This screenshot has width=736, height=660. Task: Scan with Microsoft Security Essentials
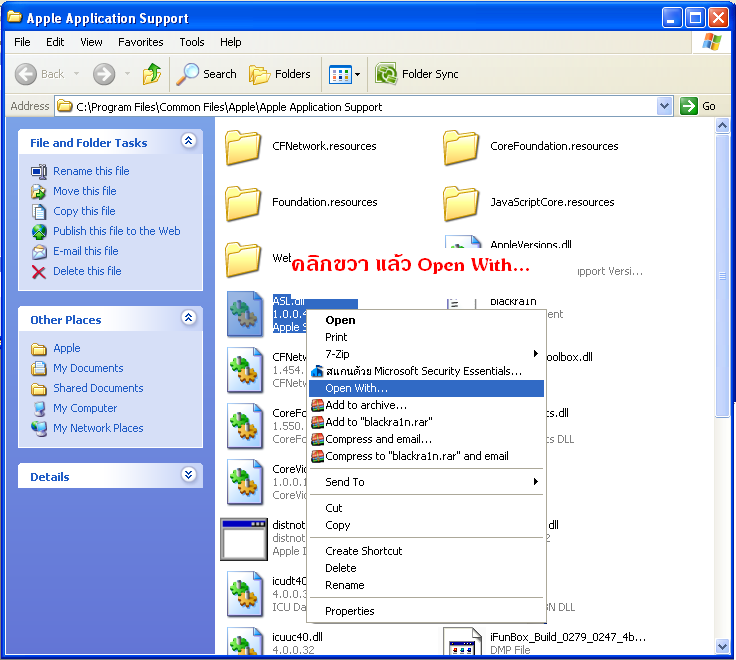[426, 371]
